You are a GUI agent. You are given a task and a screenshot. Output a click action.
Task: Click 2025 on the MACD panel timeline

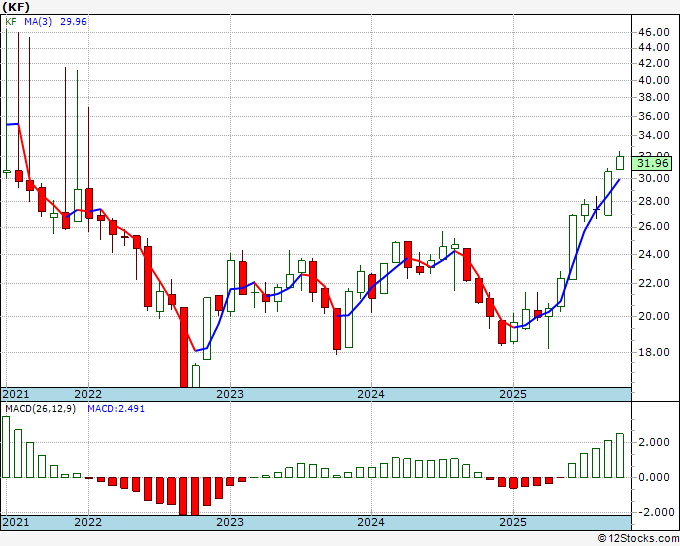pos(513,522)
